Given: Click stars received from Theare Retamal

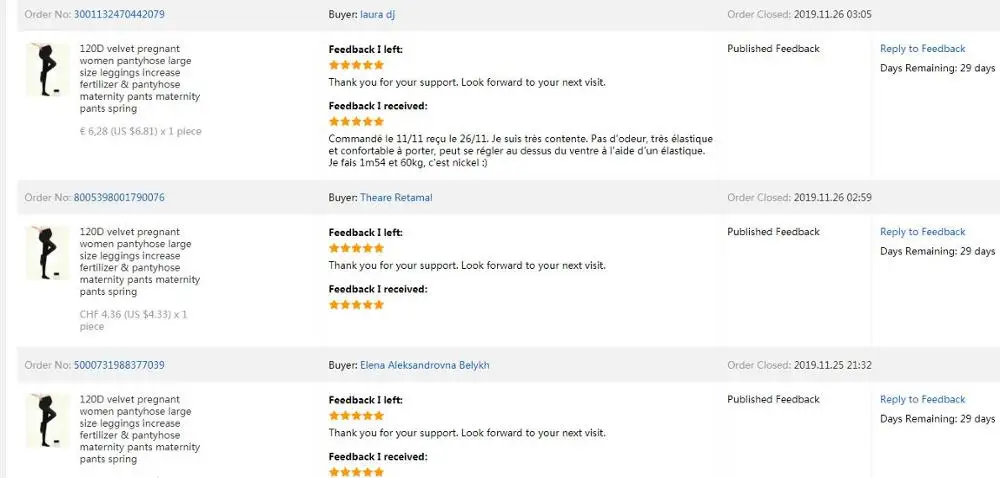Looking at the screenshot, I should click(x=356, y=305).
